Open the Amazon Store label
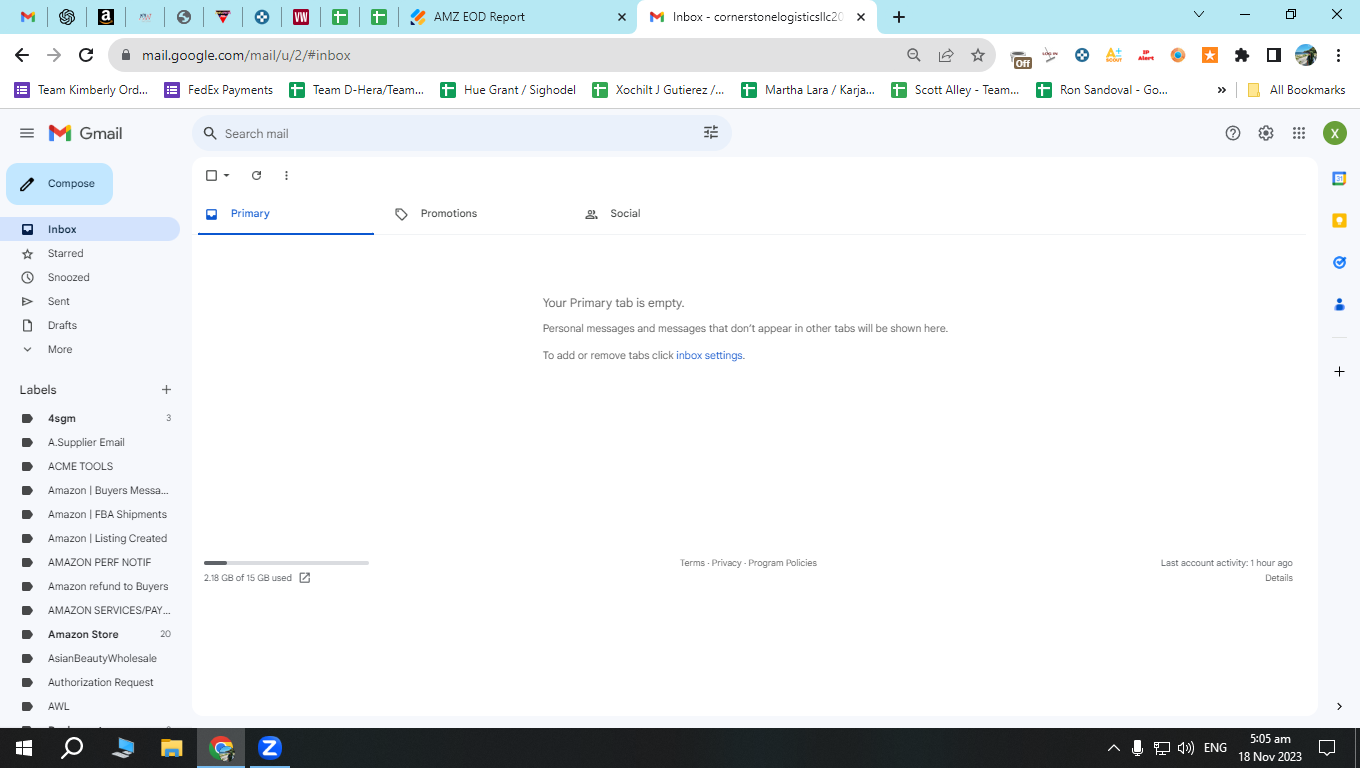The image size is (1360, 768). (x=90, y=634)
